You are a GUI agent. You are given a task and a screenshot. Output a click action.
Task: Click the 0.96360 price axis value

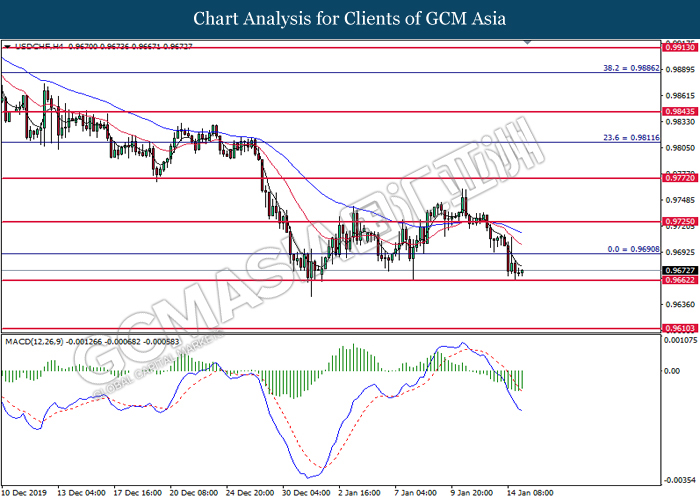tap(680, 304)
